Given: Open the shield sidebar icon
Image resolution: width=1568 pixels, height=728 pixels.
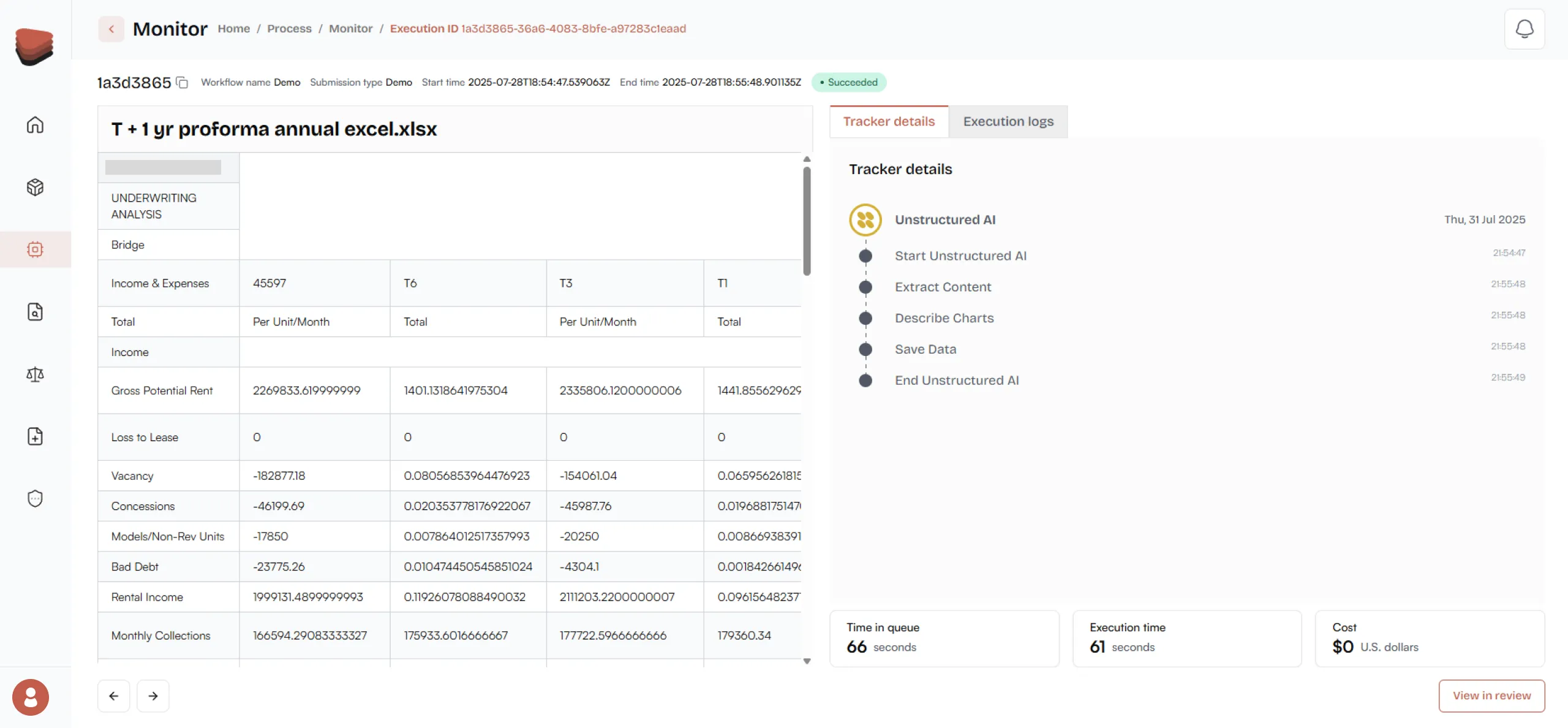Looking at the screenshot, I should coord(35,498).
